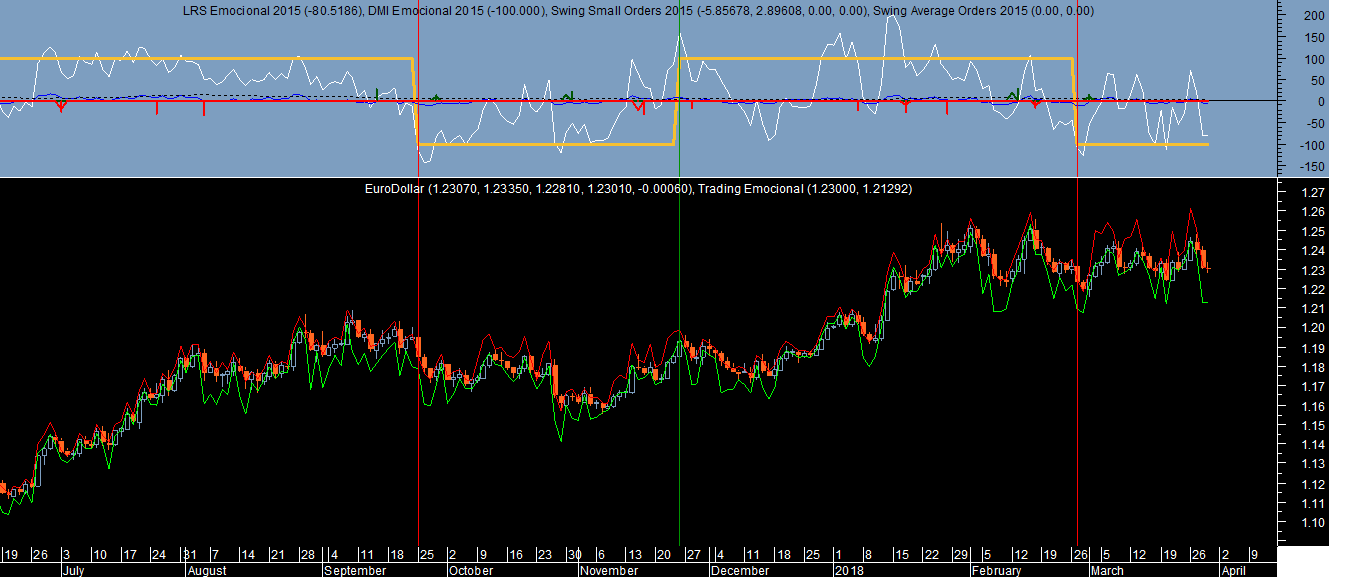Screen dimensions: 1352x577
Task: Click the 1.19 price level on the axis
Action: coord(1313,349)
